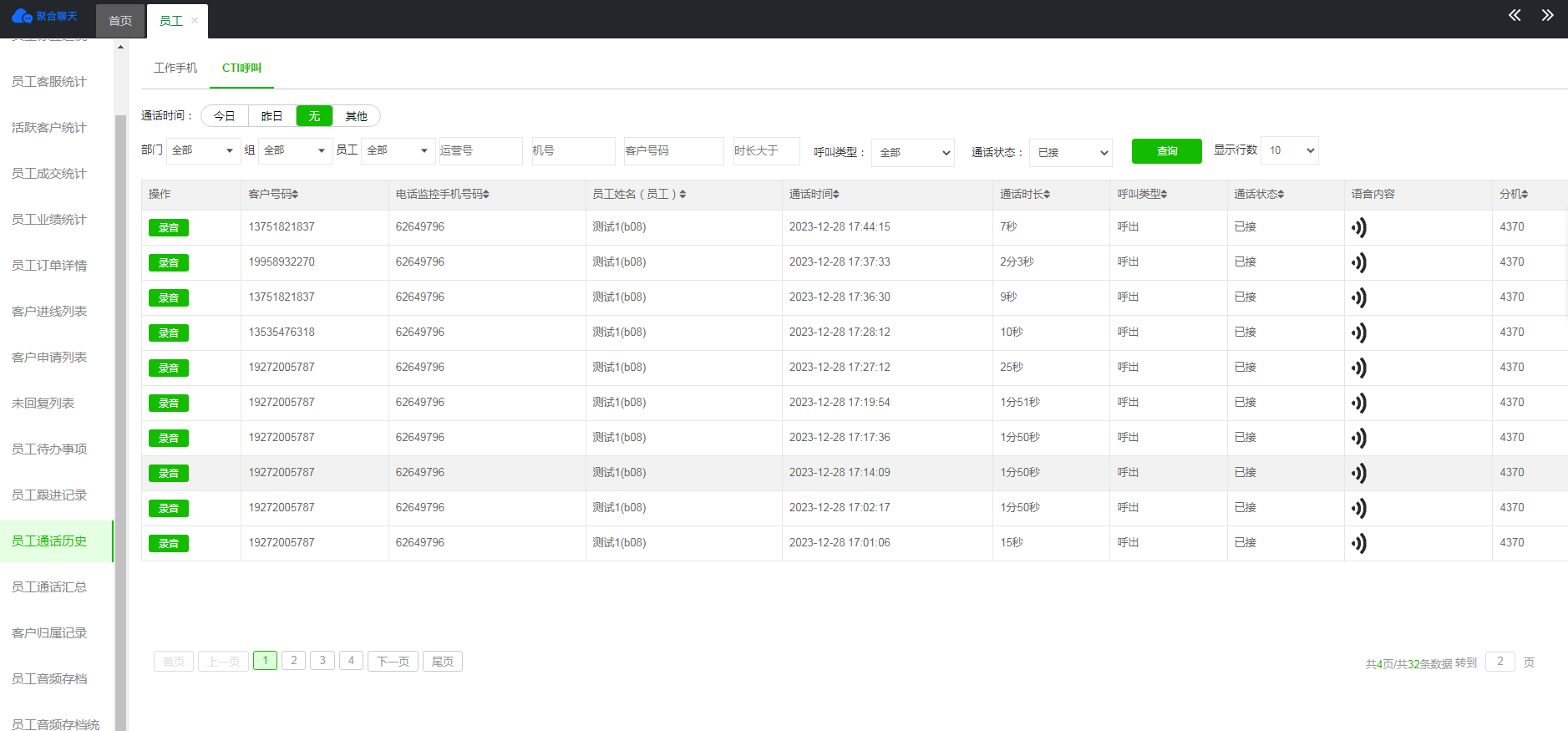Open 员工通话汇总 in the sidebar
The height and width of the screenshot is (731, 1568).
(x=49, y=587)
